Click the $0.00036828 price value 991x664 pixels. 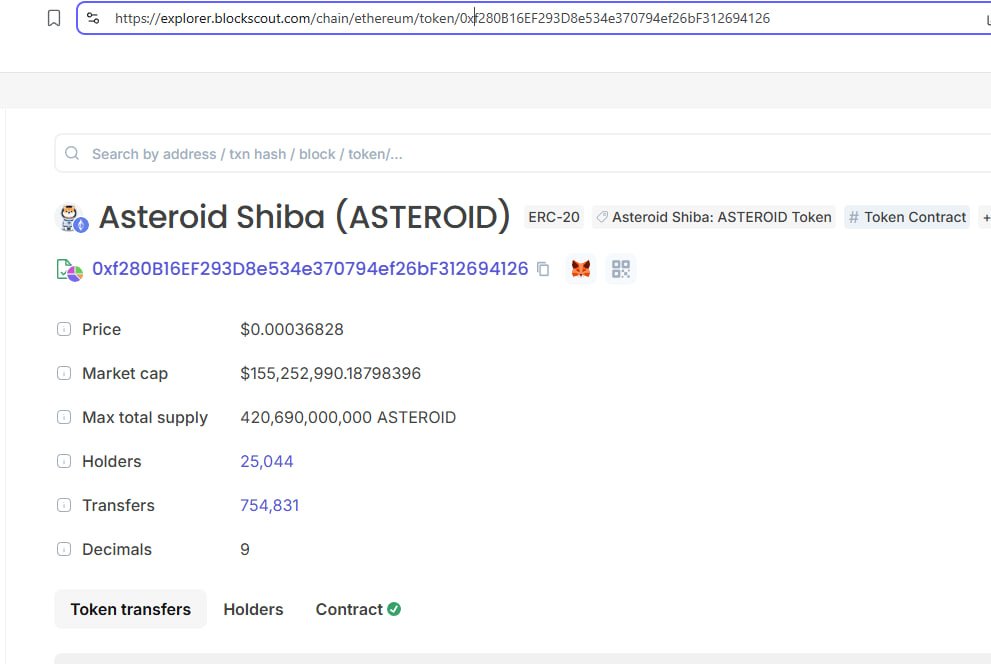pos(292,329)
